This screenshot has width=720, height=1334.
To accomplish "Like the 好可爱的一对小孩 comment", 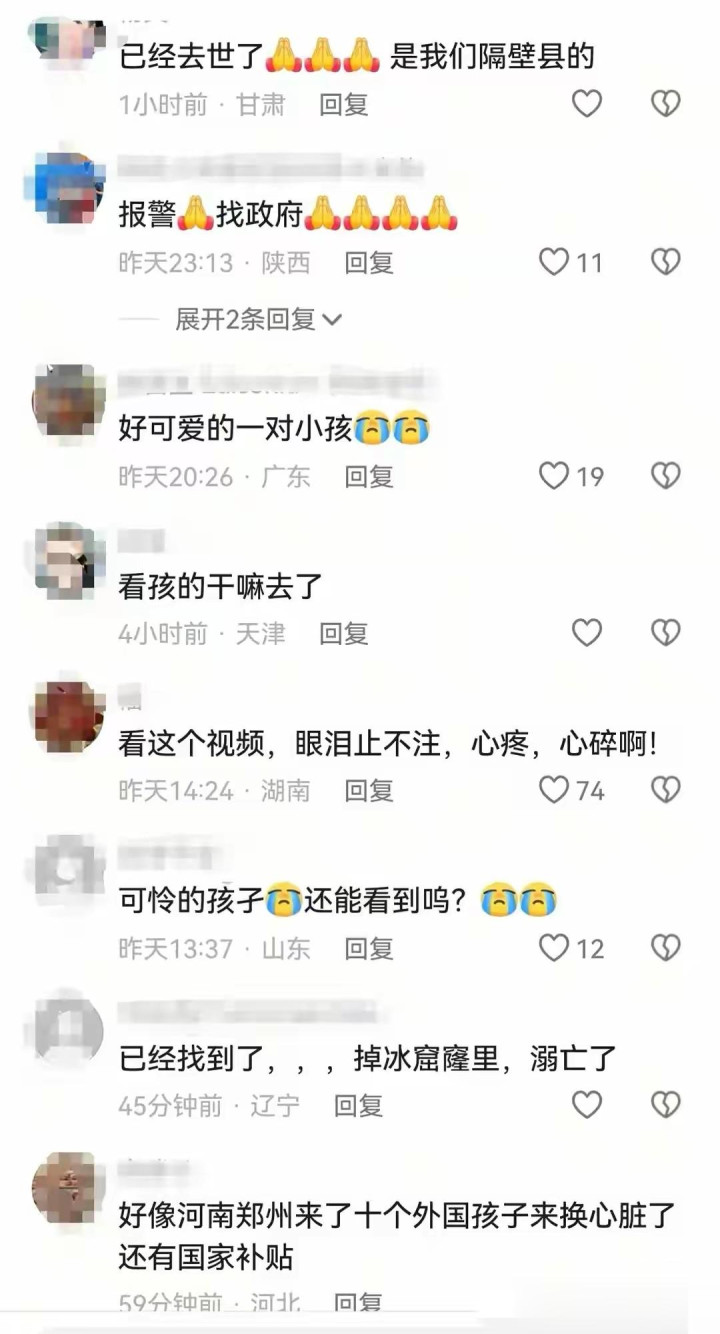I will (571, 475).
